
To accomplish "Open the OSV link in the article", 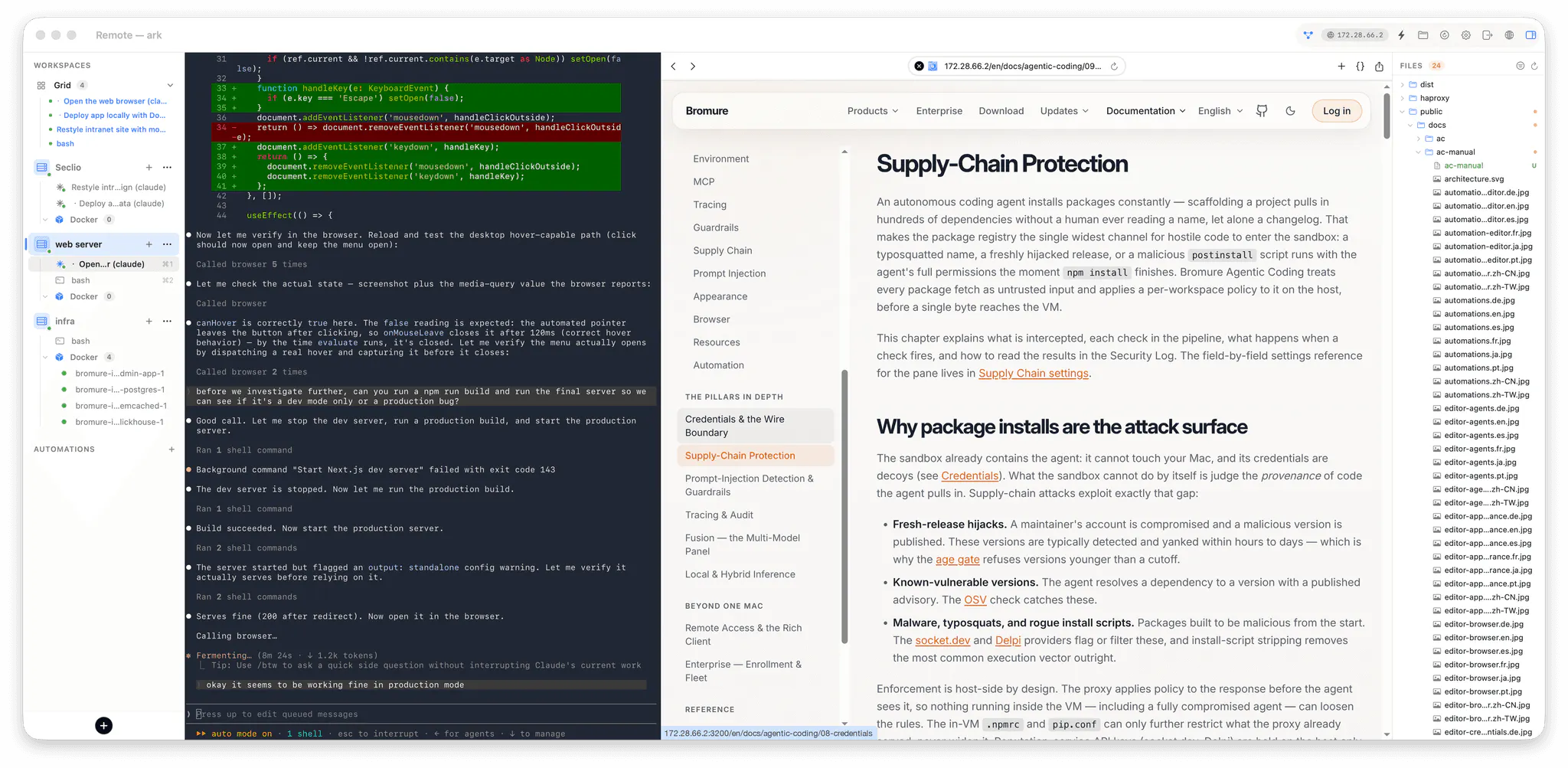I will pyautogui.click(x=975, y=600).
